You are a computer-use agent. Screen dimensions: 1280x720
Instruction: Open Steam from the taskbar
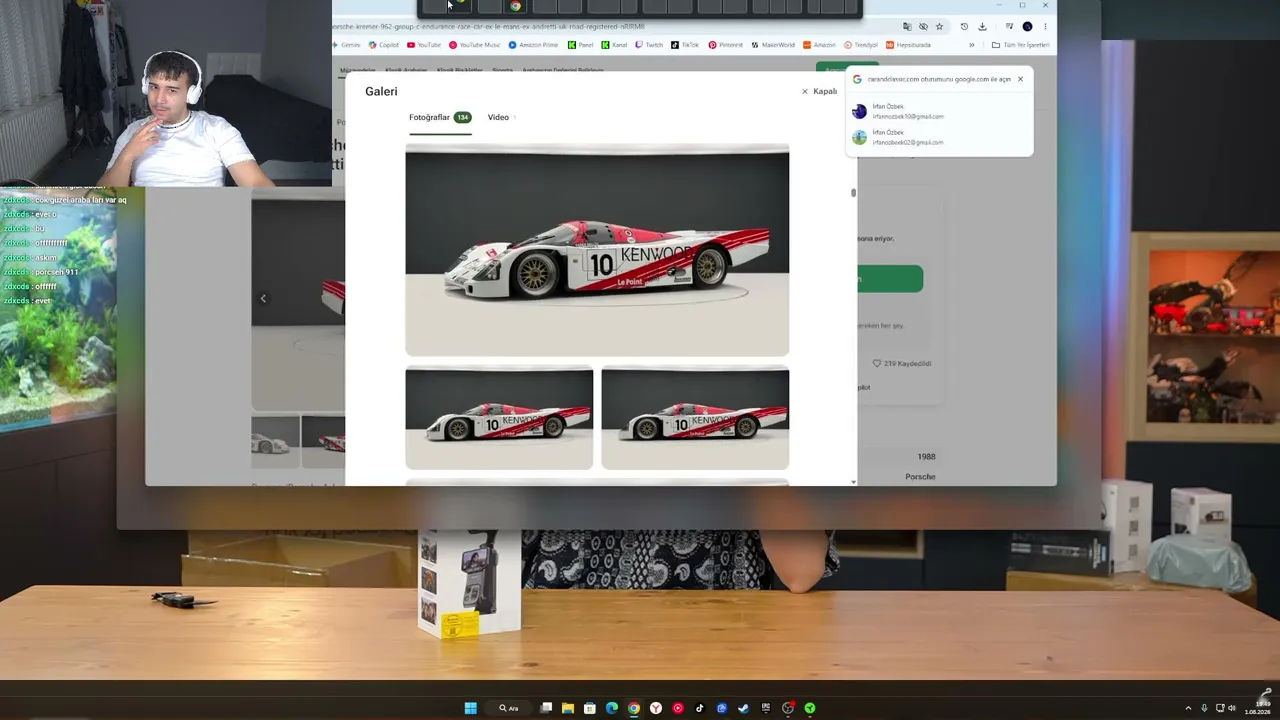(x=743, y=708)
